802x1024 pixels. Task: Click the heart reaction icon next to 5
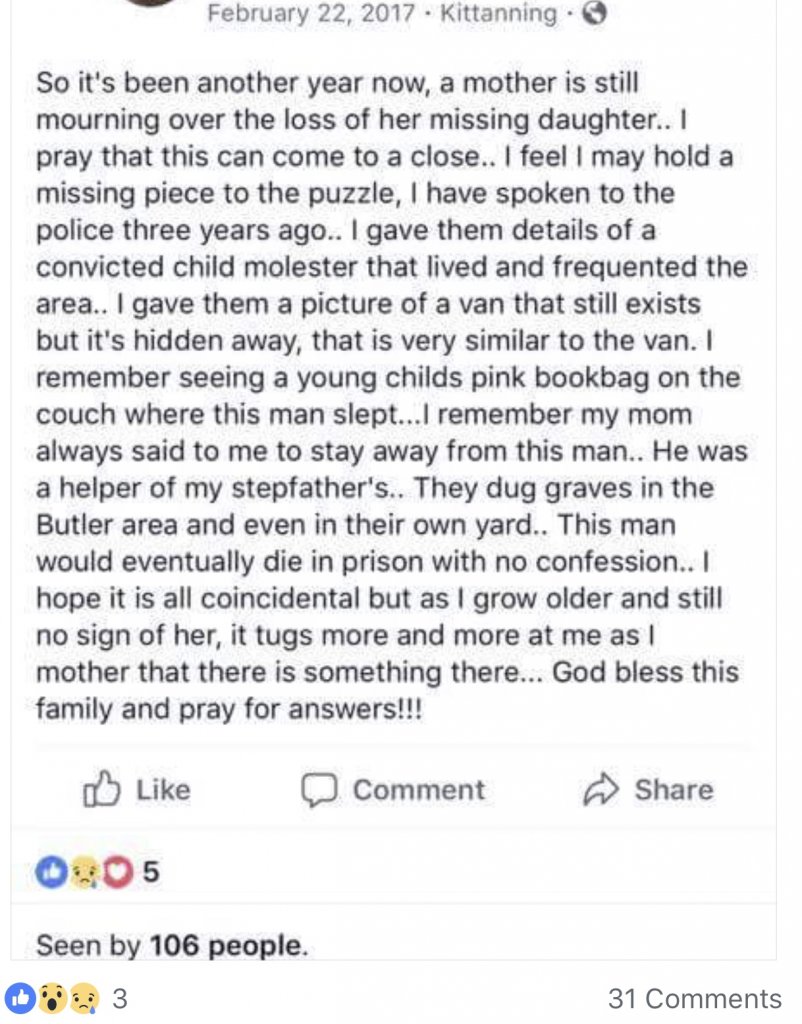[x=119, y=873]
